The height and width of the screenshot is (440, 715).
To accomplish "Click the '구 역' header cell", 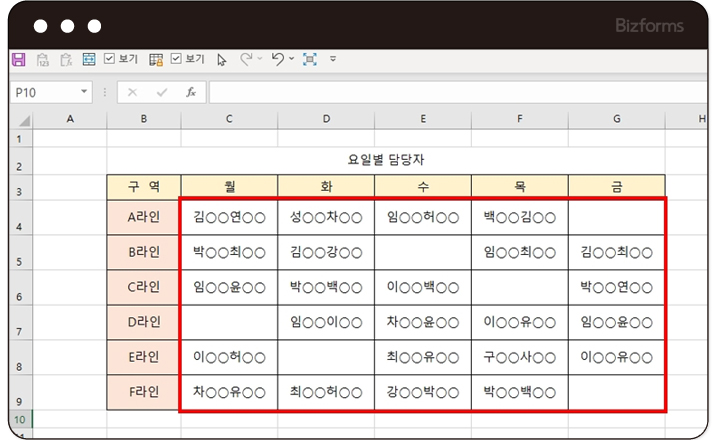I will pyautogui.click(x=144, y=187).
